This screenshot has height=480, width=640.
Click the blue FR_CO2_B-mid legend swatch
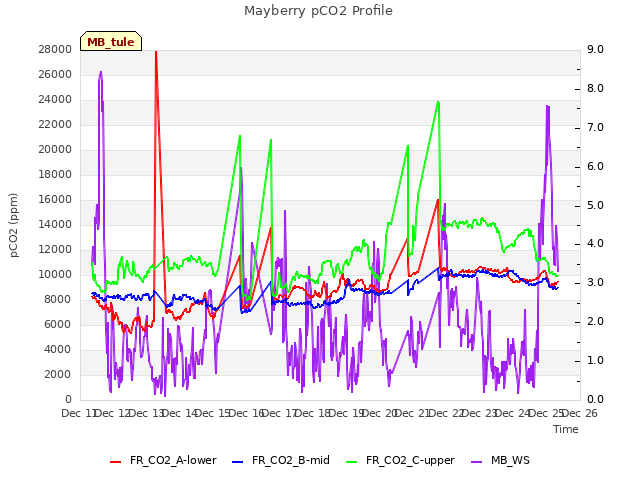point(238,462)
